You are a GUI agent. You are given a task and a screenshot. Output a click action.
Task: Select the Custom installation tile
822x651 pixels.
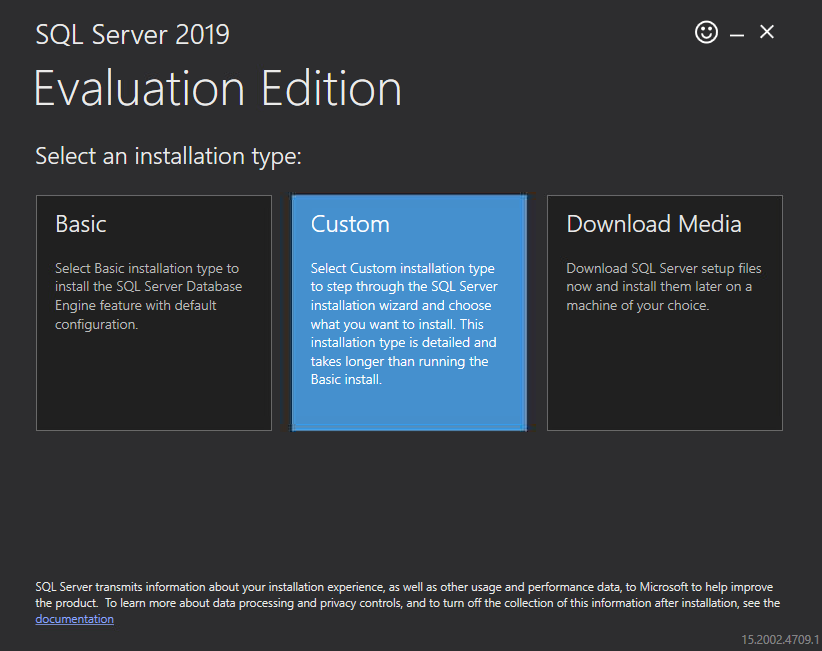pos(409,313)
